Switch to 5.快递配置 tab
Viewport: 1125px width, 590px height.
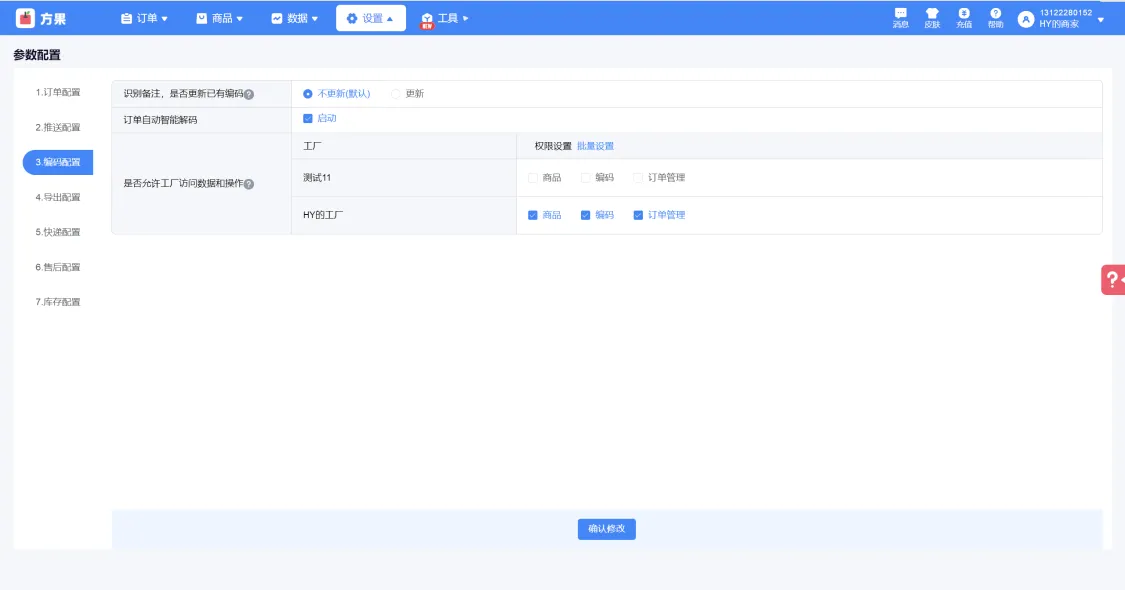[x=58, y=232]
